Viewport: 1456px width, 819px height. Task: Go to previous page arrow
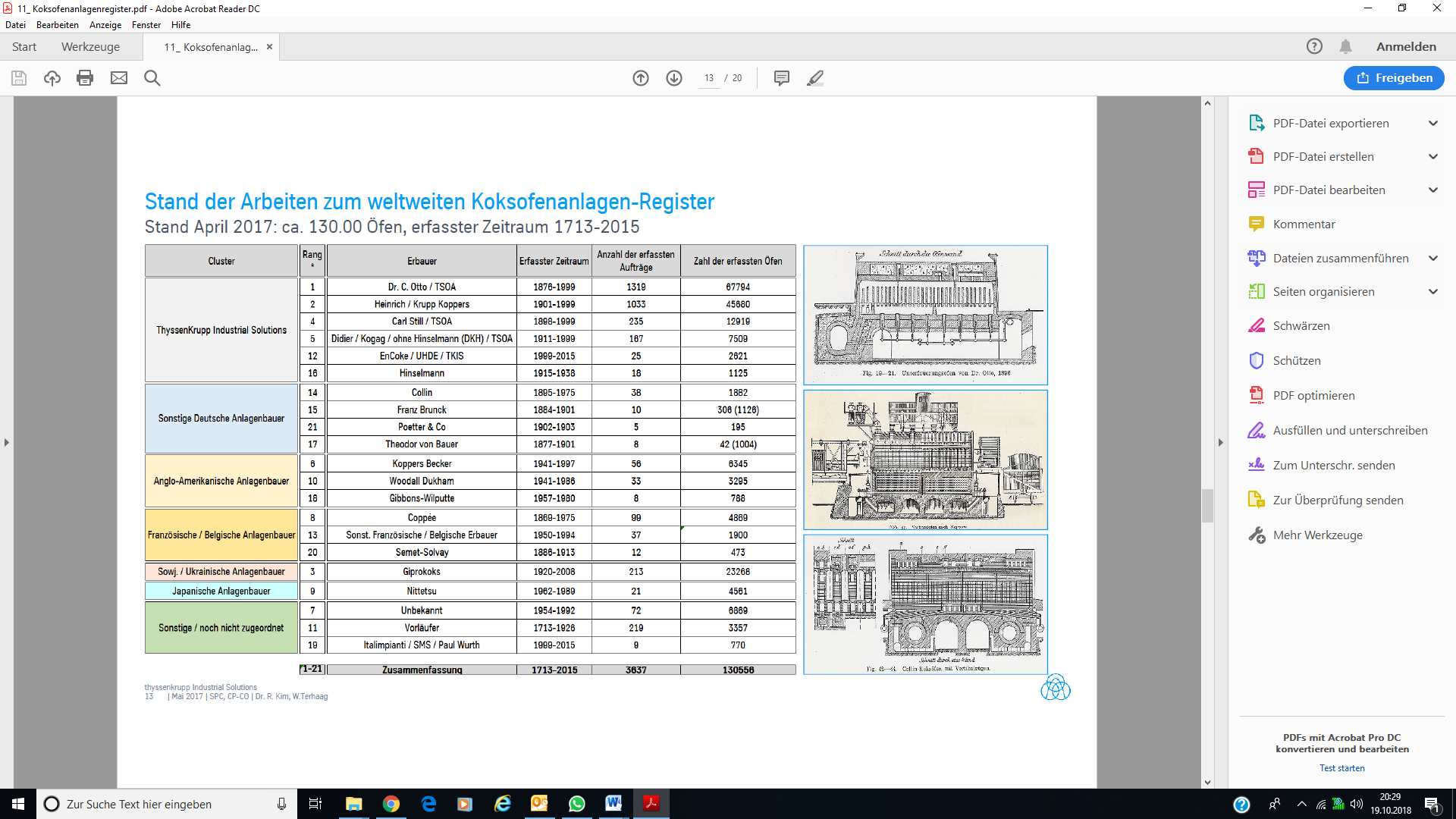point(641,78)
